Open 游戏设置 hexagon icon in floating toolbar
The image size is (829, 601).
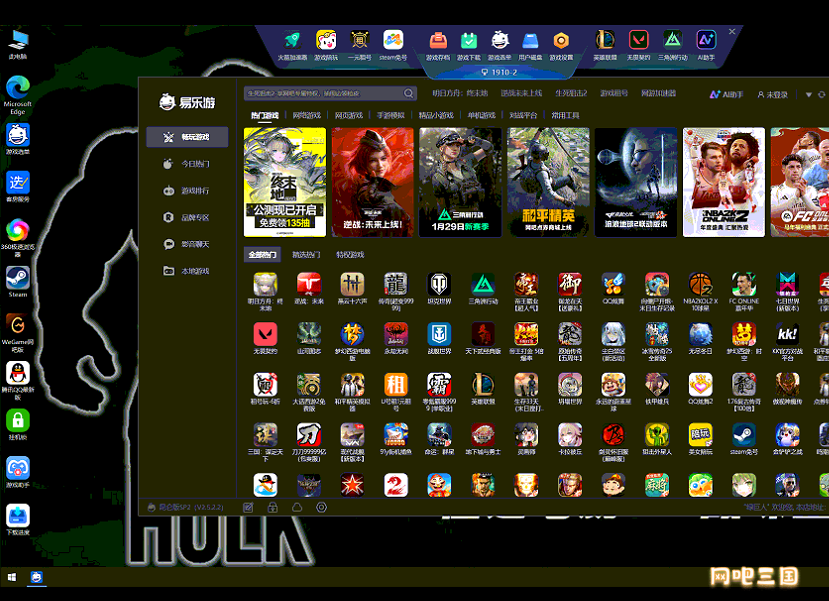click(561, 41)
